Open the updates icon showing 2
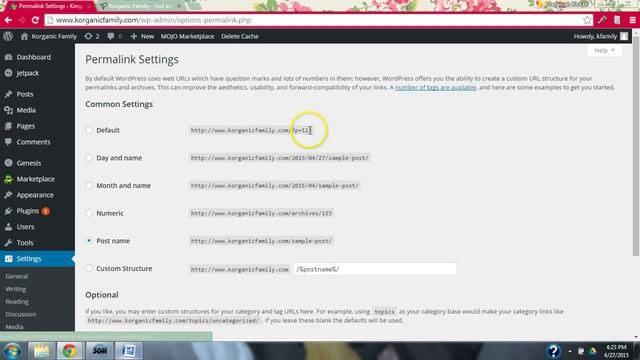Screen dimensions: 640x360 92,36
